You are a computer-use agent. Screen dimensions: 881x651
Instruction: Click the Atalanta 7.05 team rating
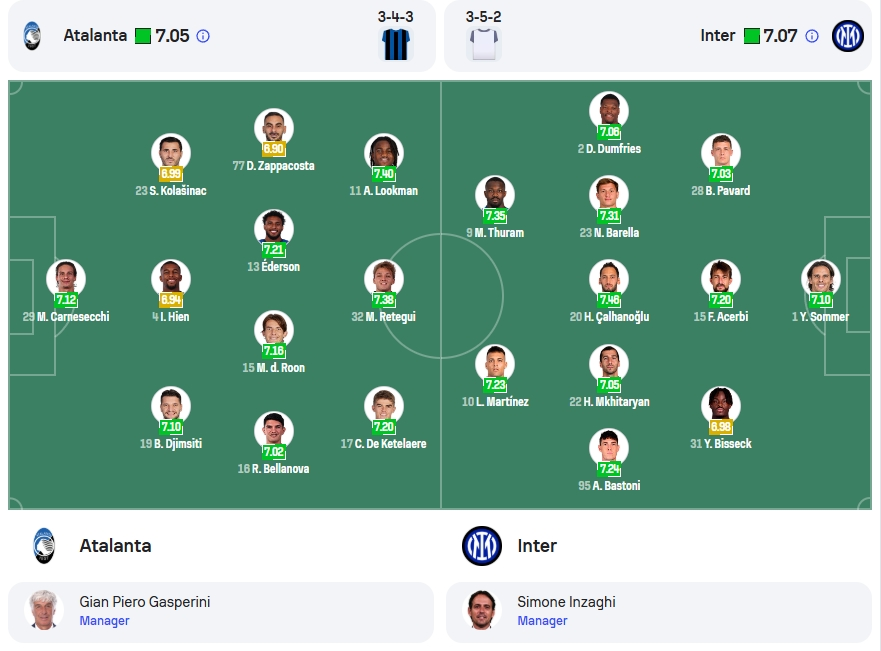172,36
